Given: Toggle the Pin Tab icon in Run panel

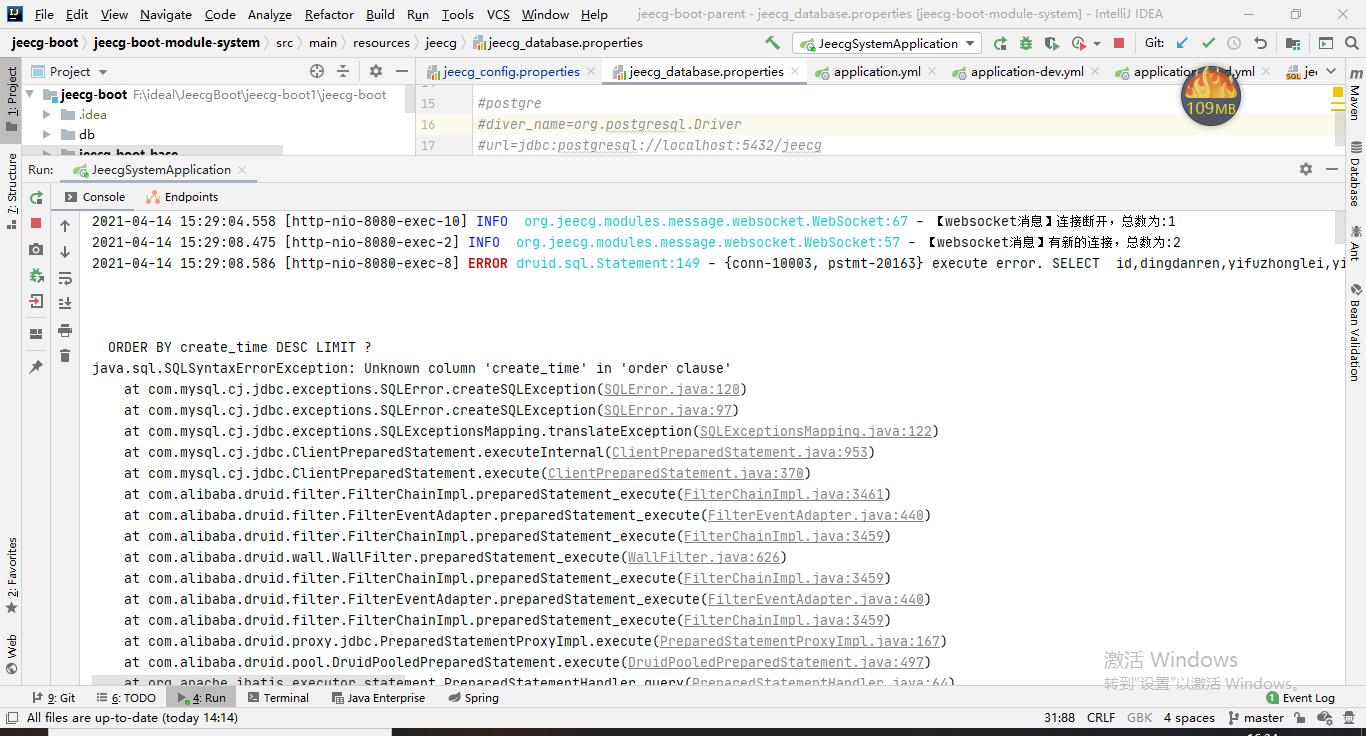Looking at the screenshot, I should click(36, 367).
